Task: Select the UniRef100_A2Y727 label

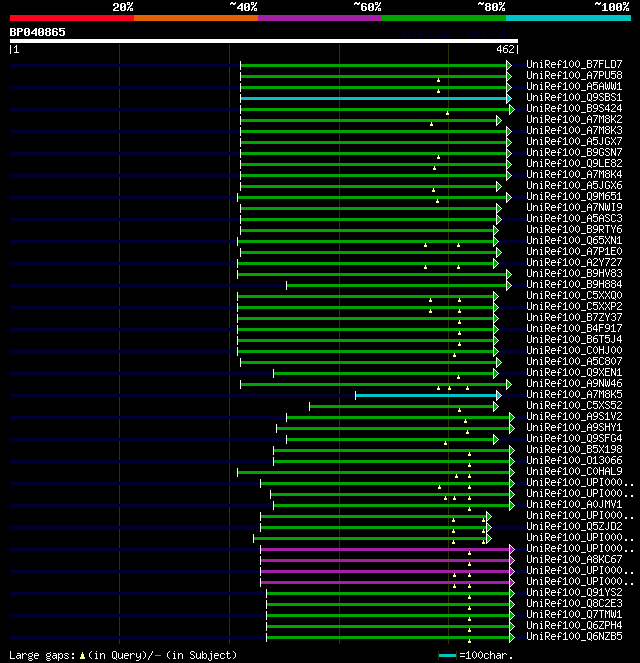Action: tap(574, 262)
